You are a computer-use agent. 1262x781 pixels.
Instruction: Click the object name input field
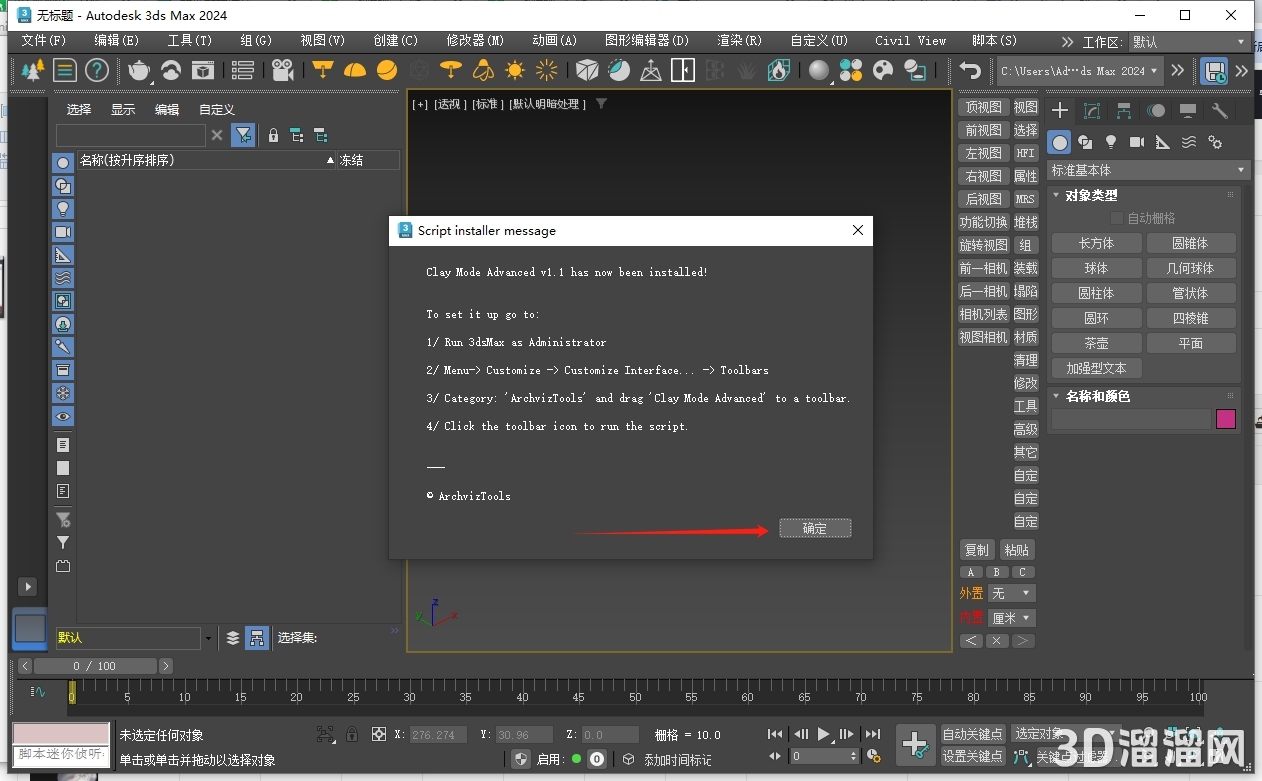[1130, 419]
